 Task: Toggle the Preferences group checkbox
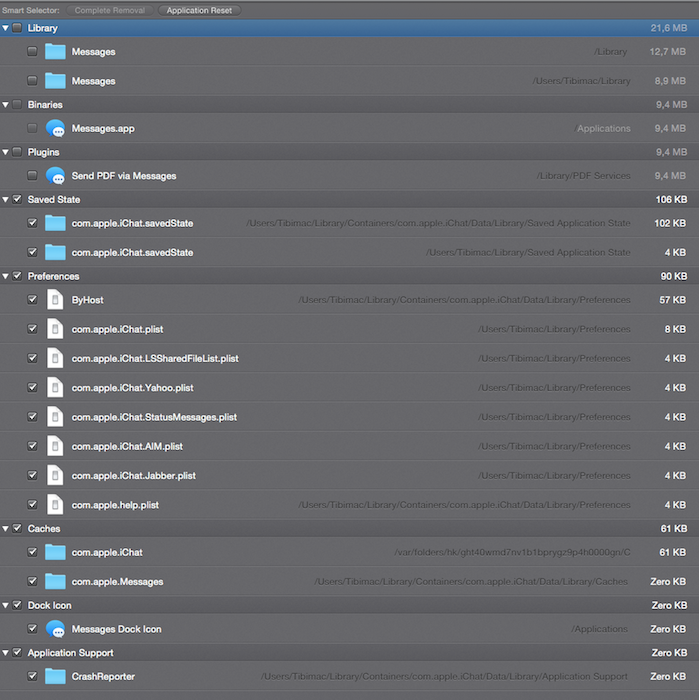coord(18,276)
